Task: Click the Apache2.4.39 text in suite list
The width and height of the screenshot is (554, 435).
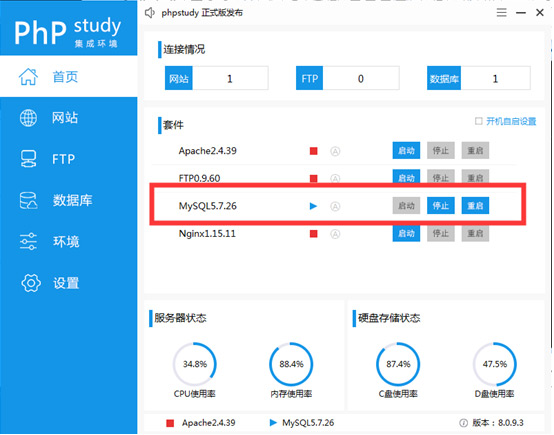Action: 207,151
